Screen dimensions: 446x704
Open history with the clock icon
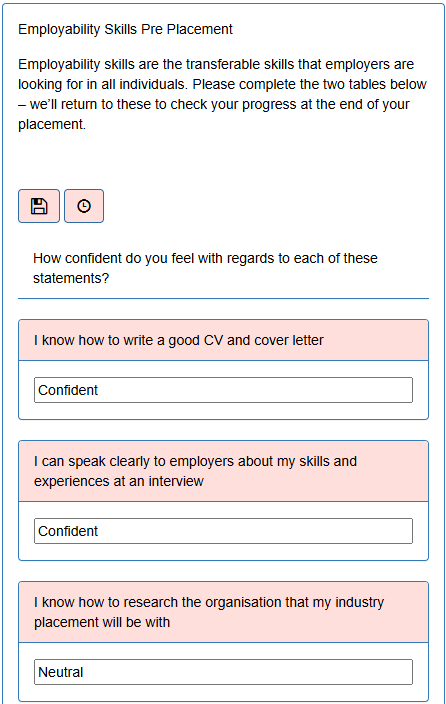(84, 206)
